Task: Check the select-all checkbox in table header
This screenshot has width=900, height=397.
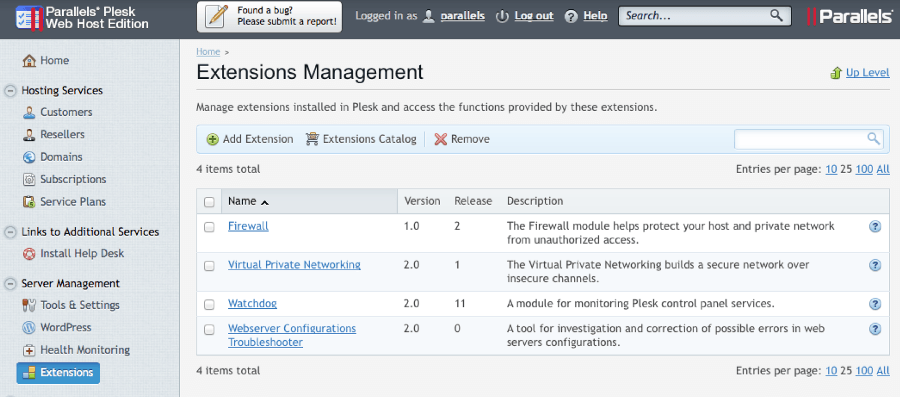Action: click(210, 202)
